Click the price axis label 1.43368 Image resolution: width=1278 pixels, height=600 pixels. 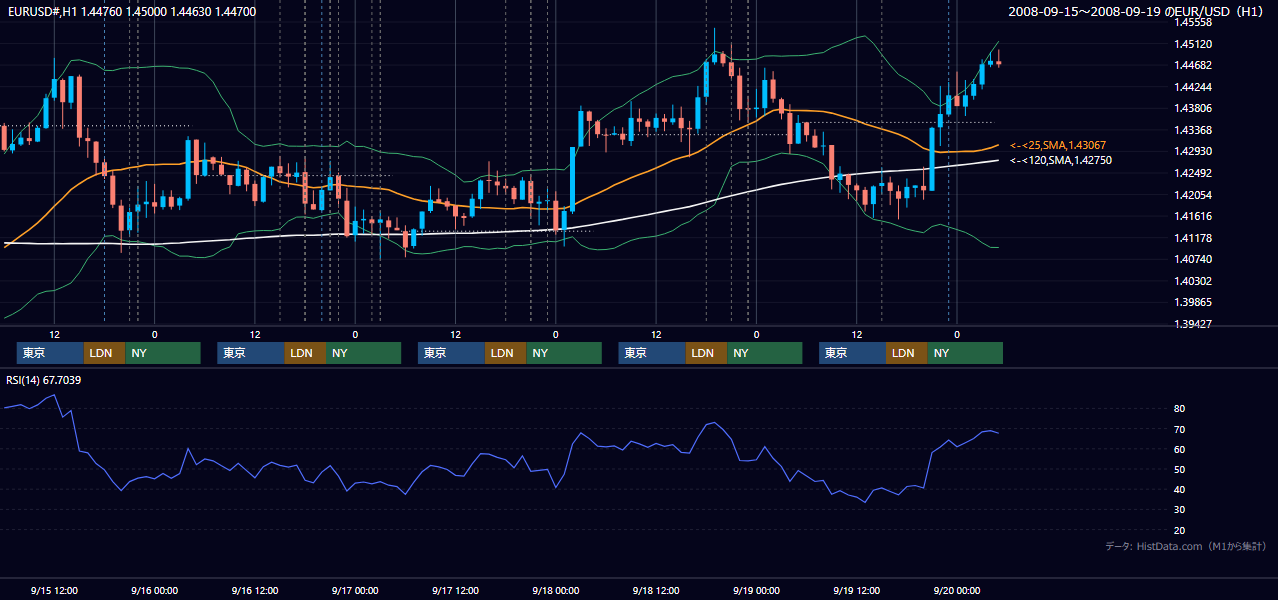coord(1192,130)
